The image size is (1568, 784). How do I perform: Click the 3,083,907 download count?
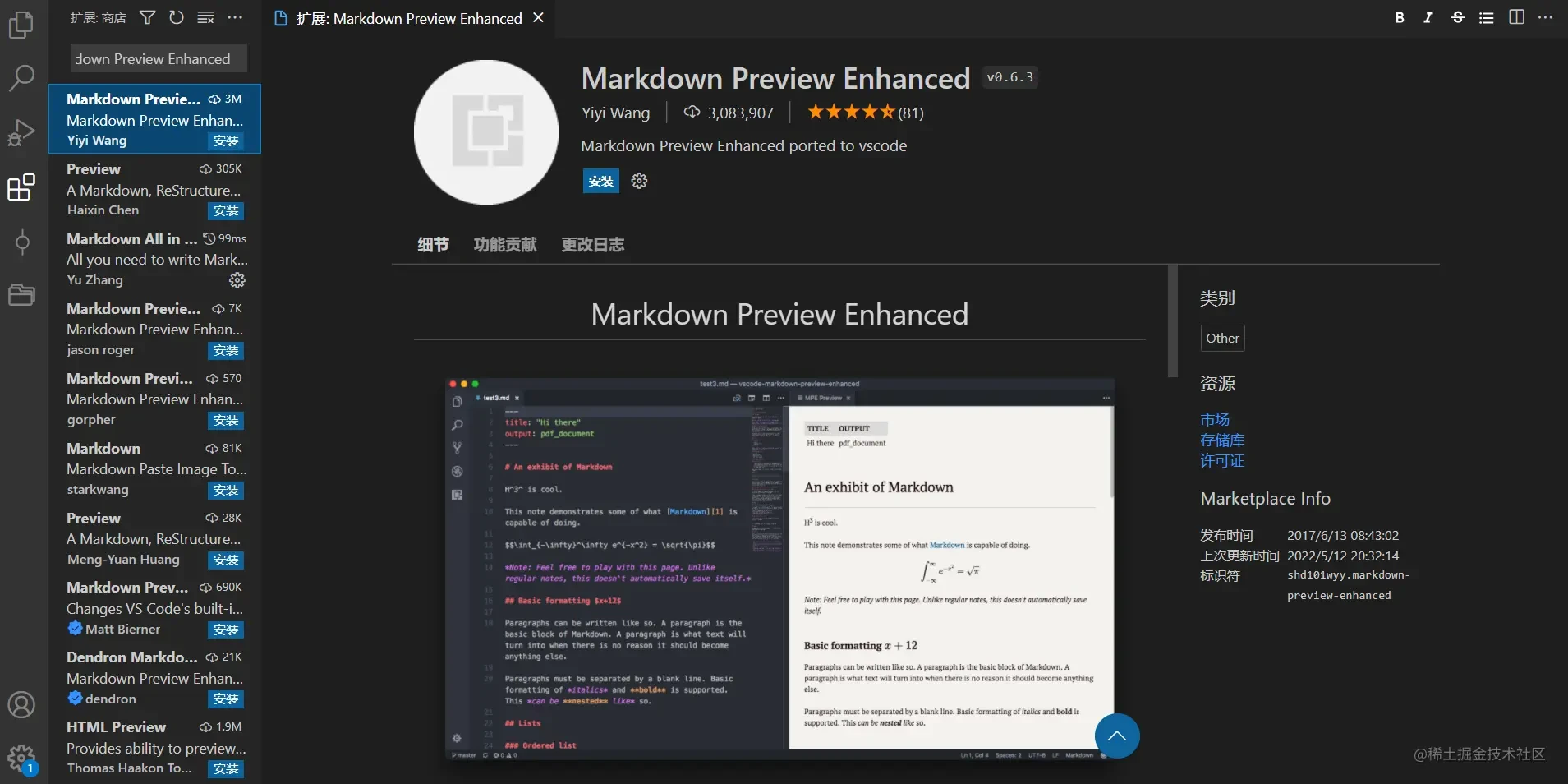coord(729,113)
